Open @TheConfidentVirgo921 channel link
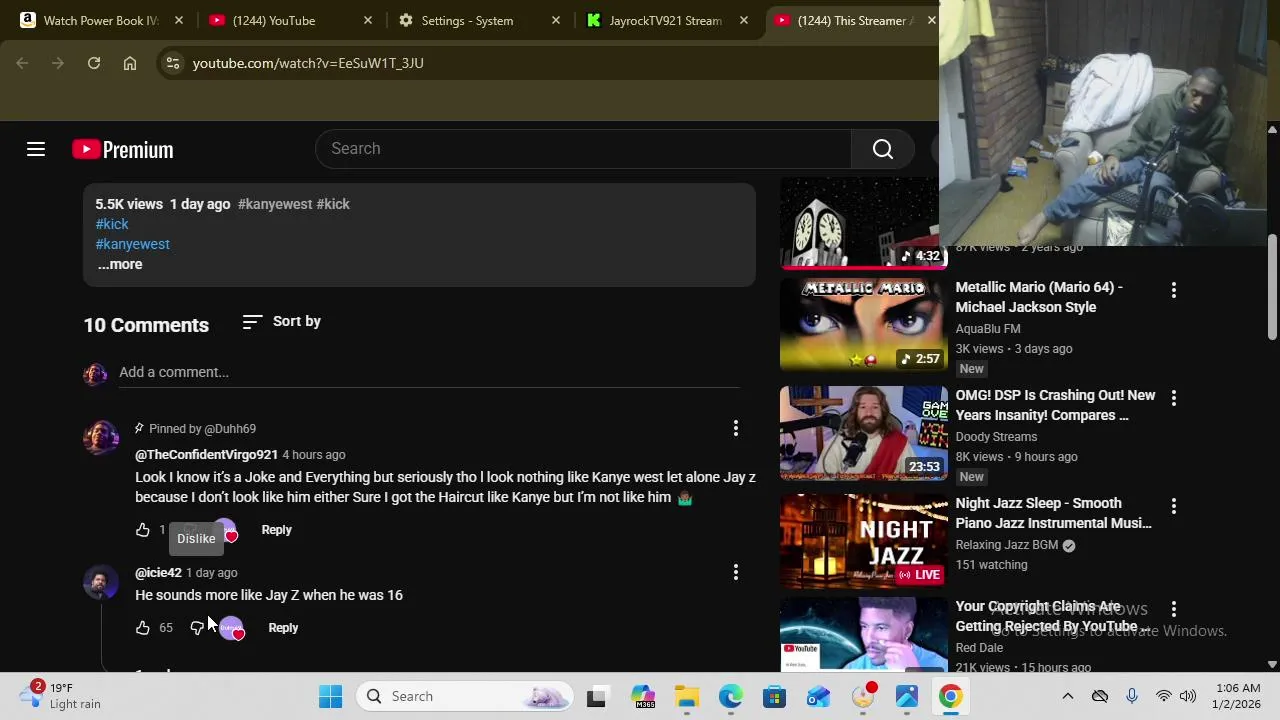Screen dimensions: 1280x720 [x=206, y=455]
